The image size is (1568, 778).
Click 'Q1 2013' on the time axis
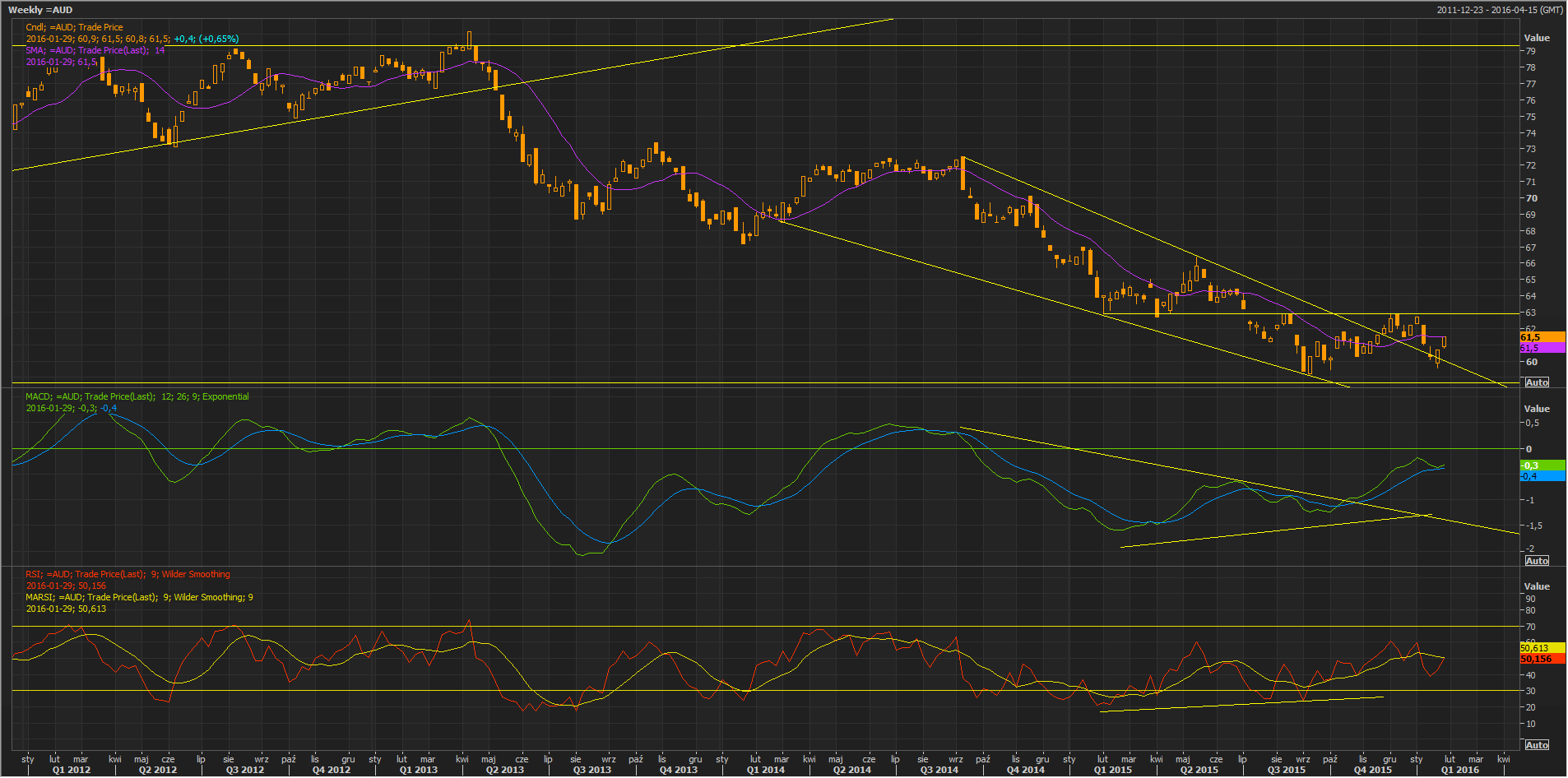(x=419, y=771)
